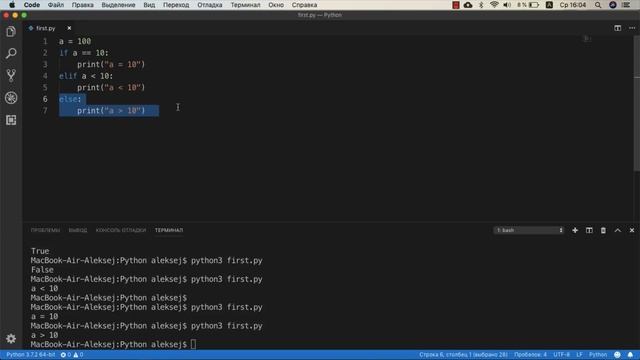640x360 pixels.
Task: Open notifications bell in status bar
Action: tap(630, 355)
